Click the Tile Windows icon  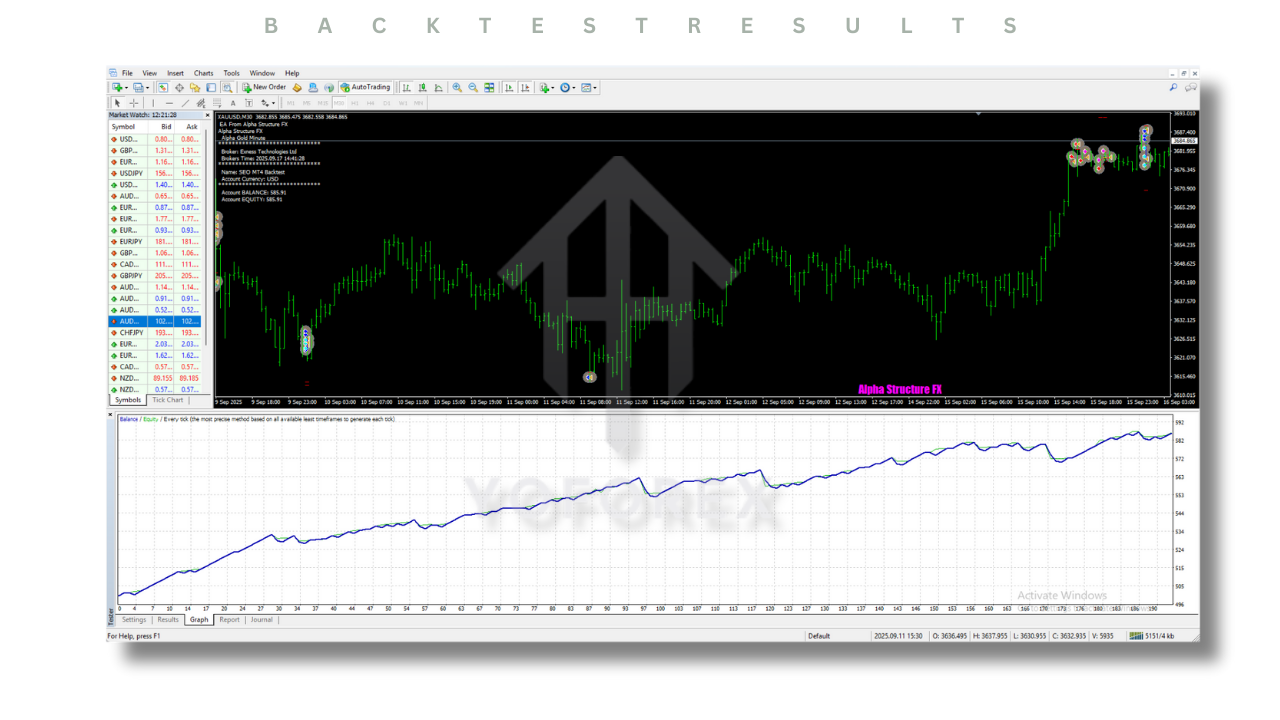coord(489,88)
